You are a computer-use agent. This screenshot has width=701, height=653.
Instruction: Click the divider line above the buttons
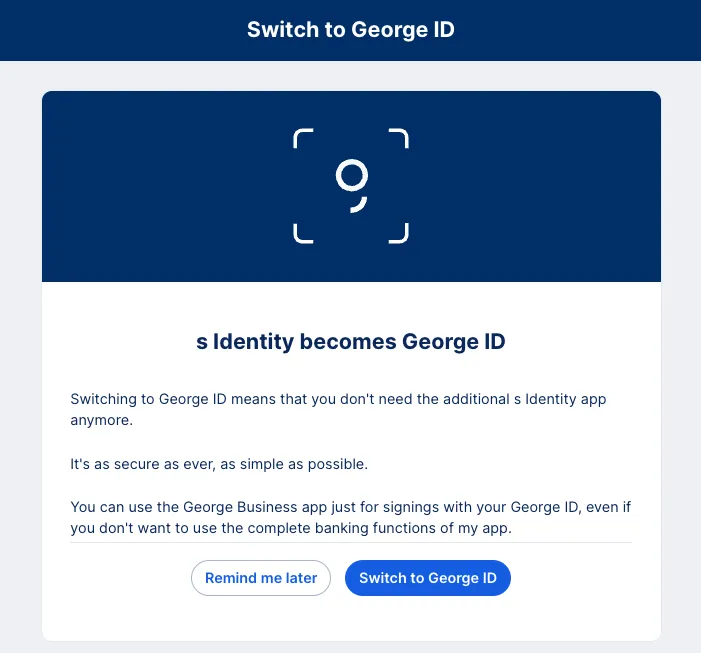point(351,543)
